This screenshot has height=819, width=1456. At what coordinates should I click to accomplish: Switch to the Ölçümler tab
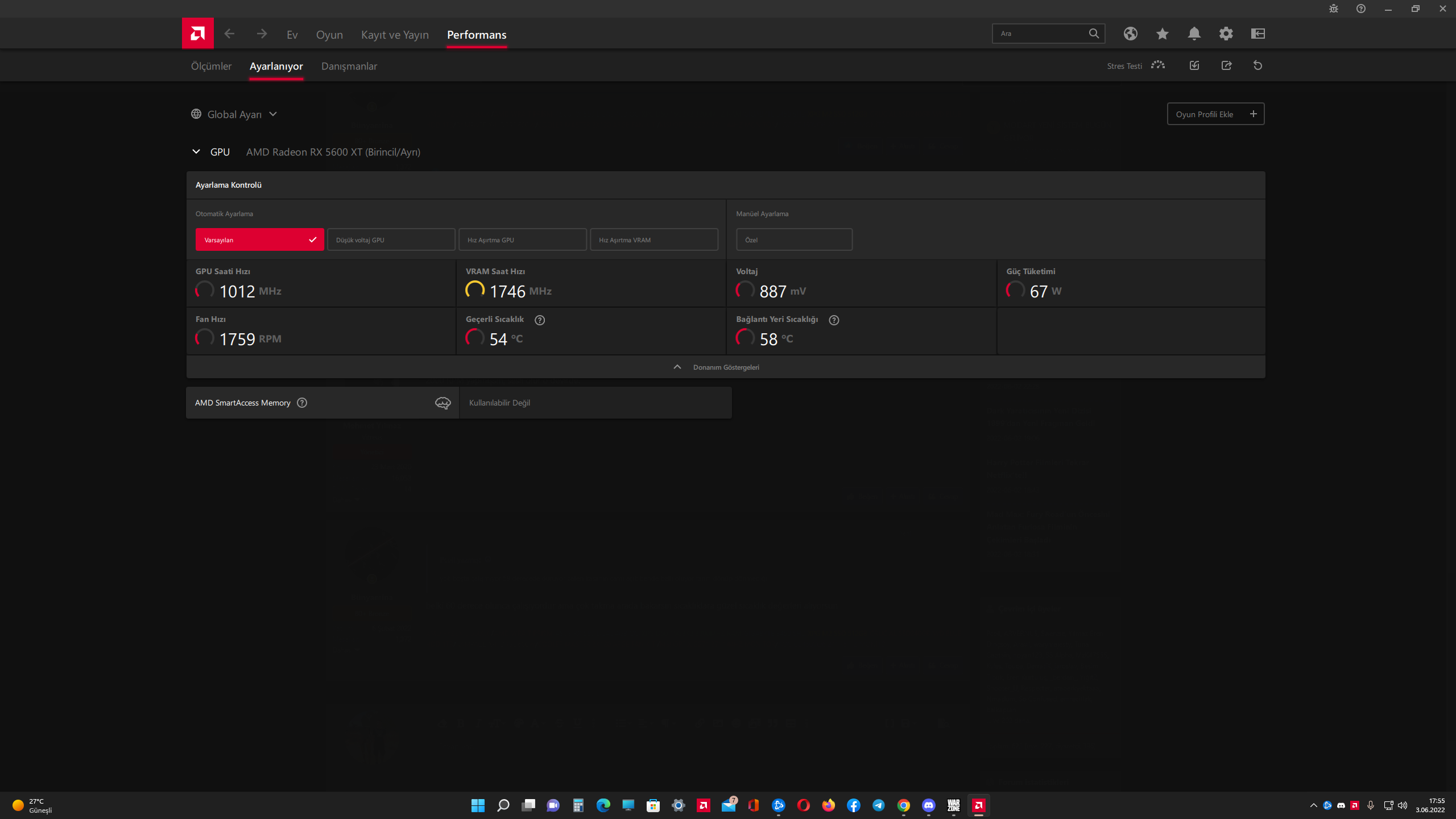coord(211,66)
